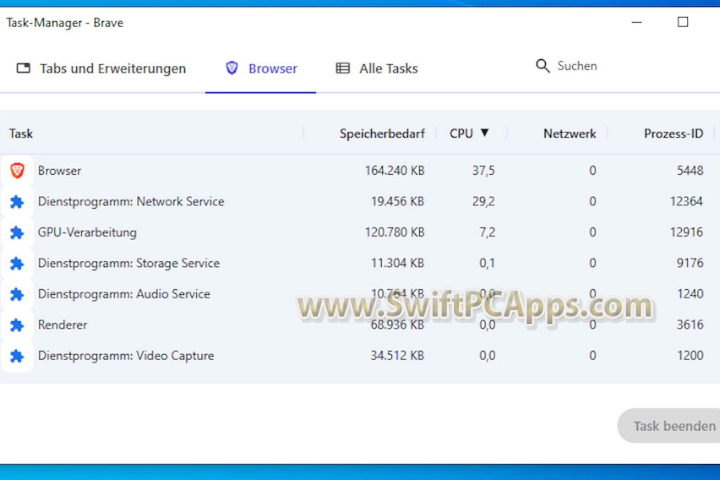Focus the Suchen search field
The image size is (720, 480).
577,66
